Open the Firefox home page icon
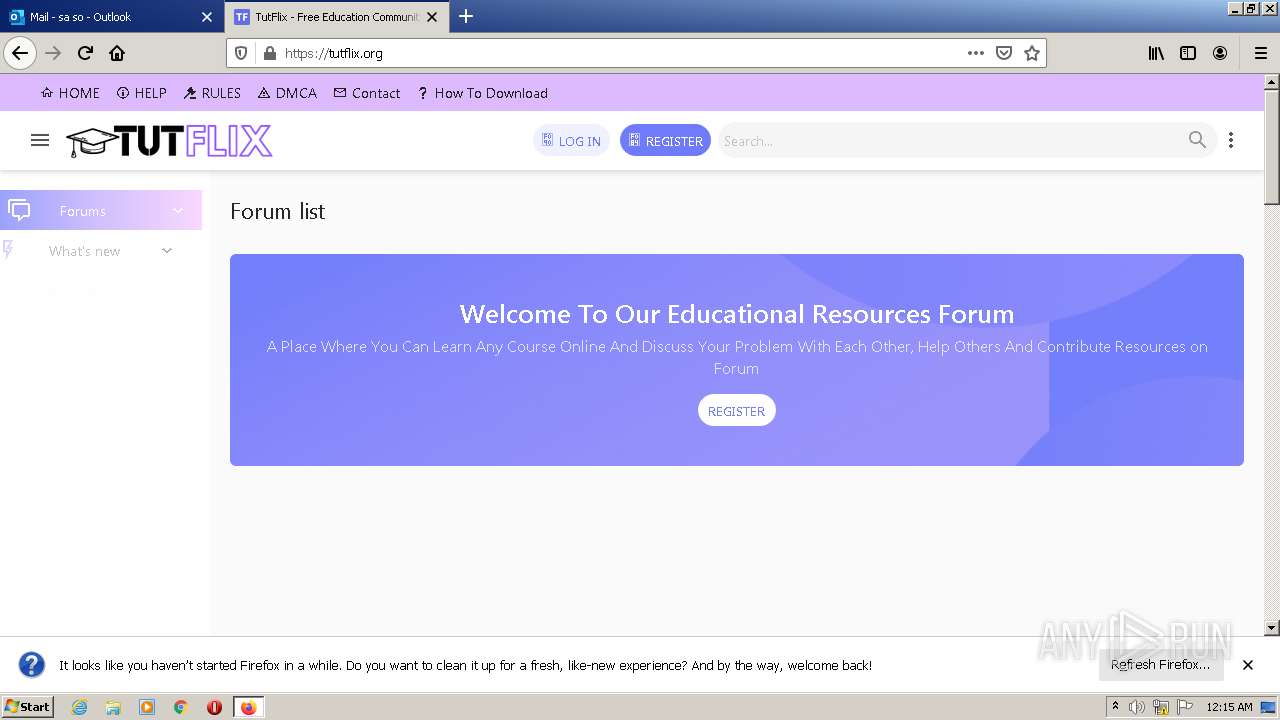This screenshot has height=720, width=1280. coord(117,53)
